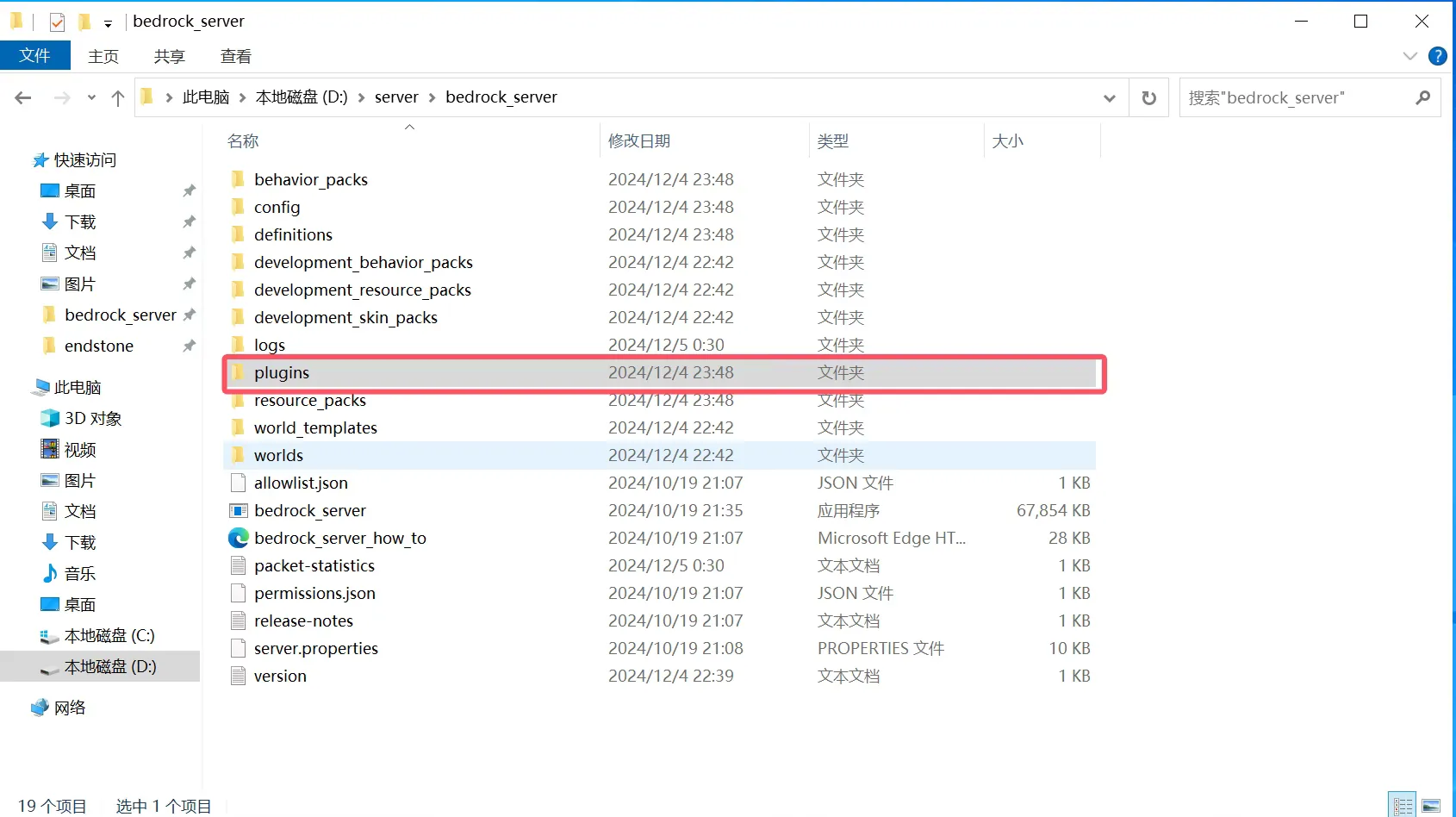Expand the ribbon with the chevron

pos(1409,56)
